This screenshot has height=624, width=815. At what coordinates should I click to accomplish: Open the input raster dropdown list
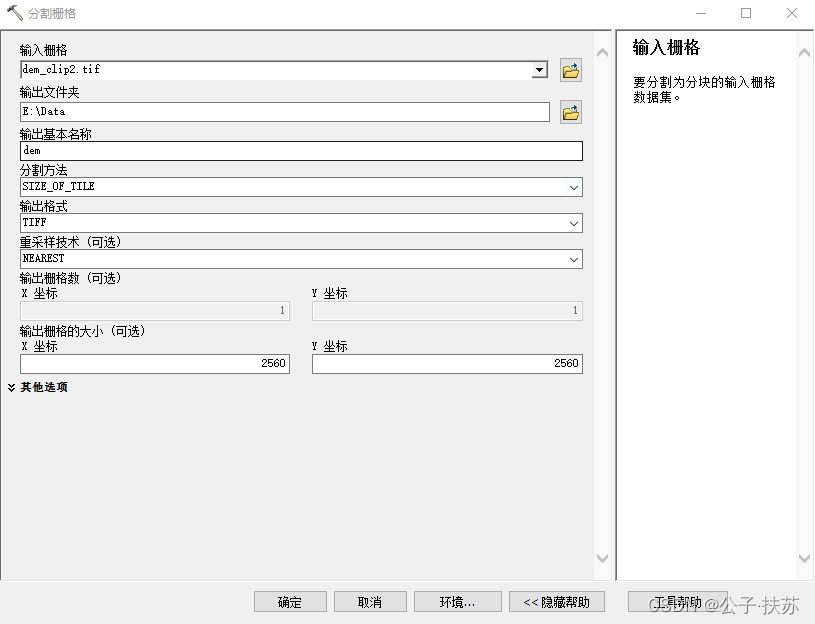click(x=540, y=70)
